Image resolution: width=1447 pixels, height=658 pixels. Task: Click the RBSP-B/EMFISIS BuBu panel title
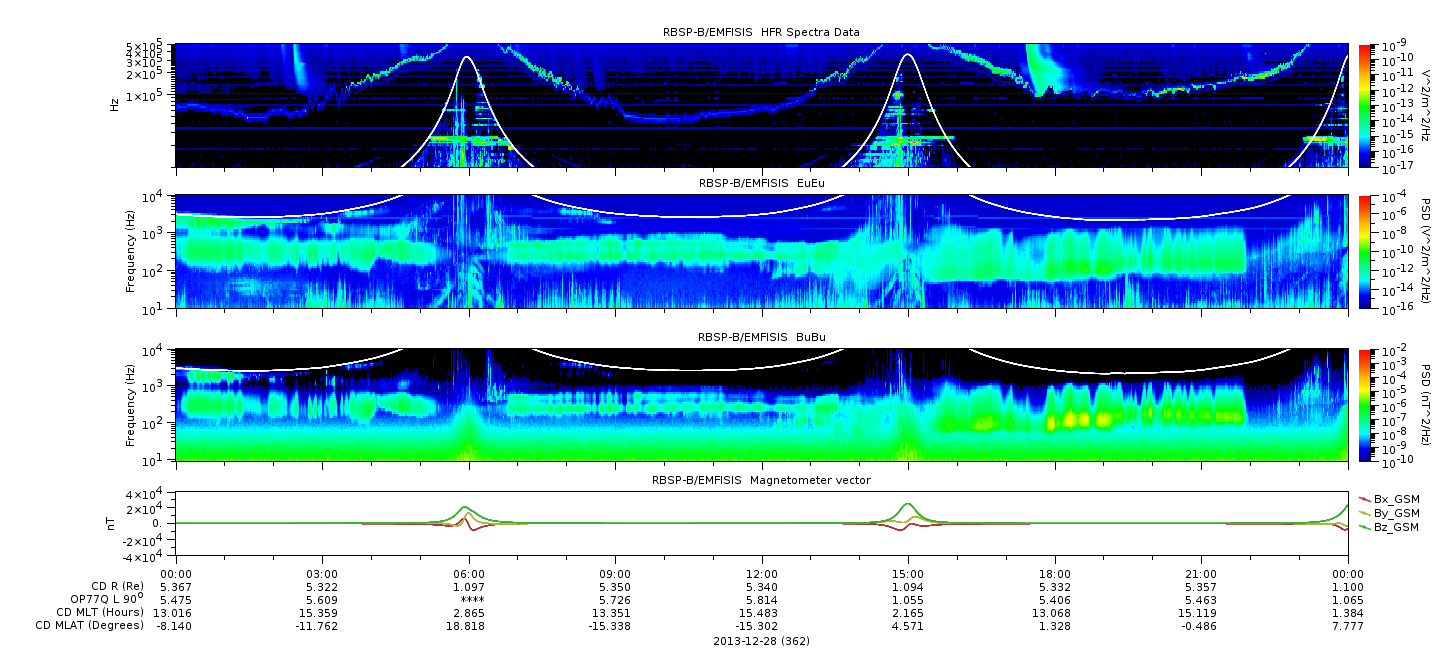point(761,337)
